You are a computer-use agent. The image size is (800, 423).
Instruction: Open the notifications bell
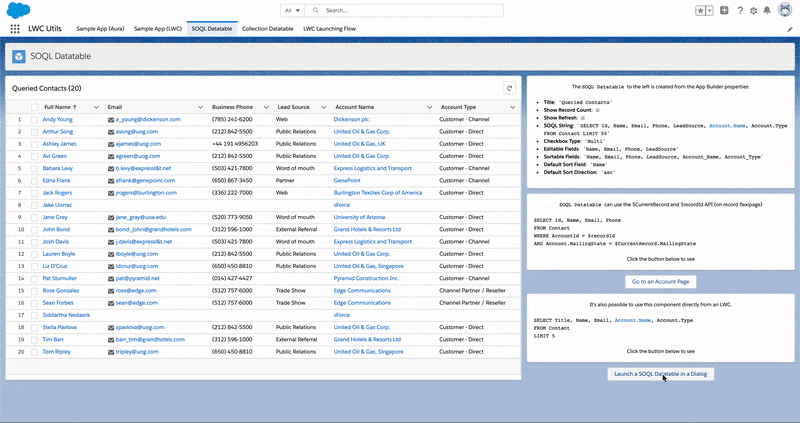(x=768, y=10)
